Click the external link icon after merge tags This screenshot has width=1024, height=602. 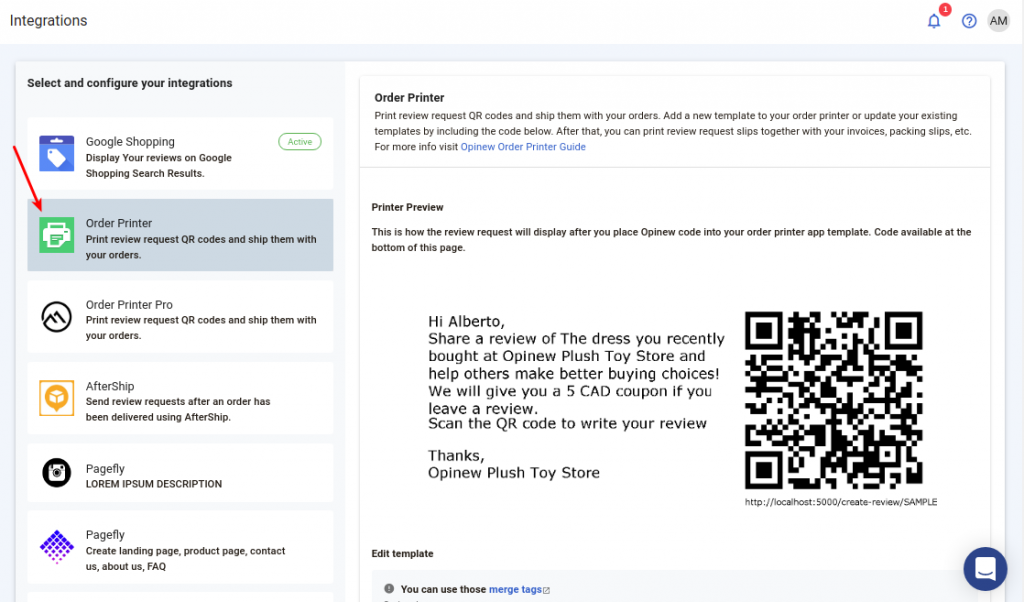(547, 590)
